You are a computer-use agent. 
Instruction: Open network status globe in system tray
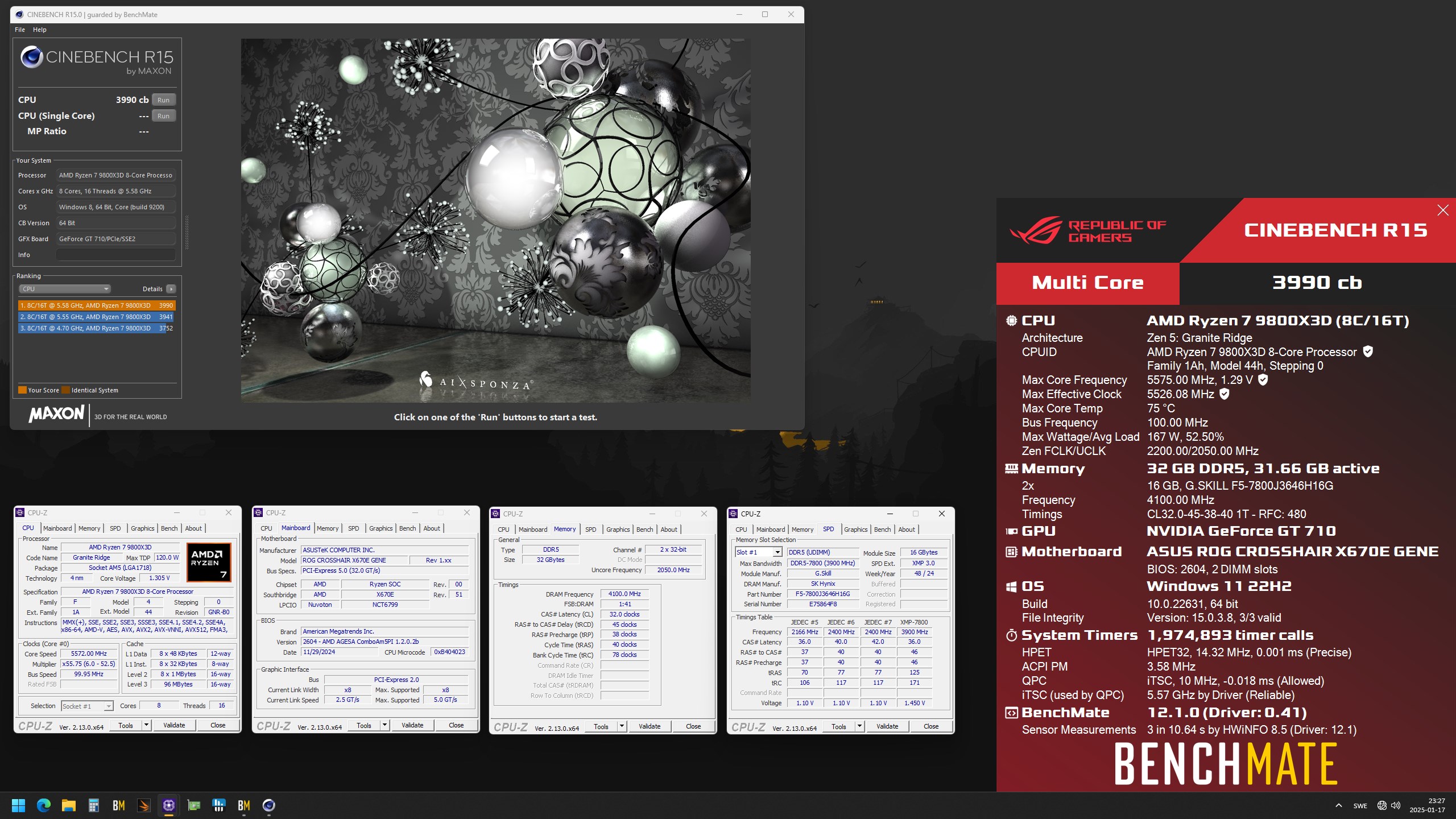coord(1382,805)
